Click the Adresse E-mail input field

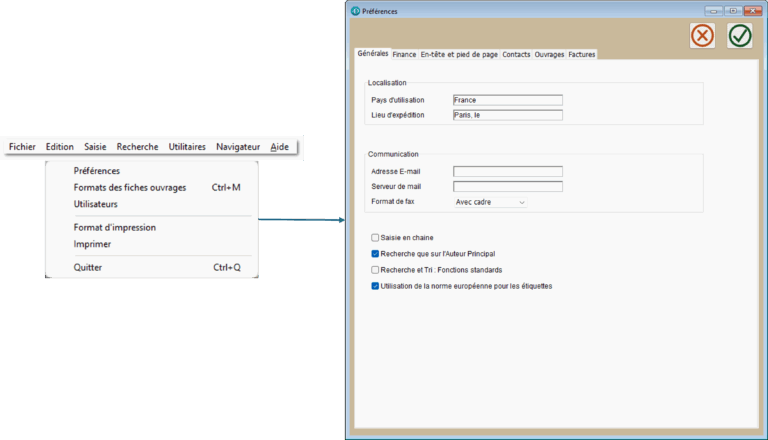[x=507, y=172]
